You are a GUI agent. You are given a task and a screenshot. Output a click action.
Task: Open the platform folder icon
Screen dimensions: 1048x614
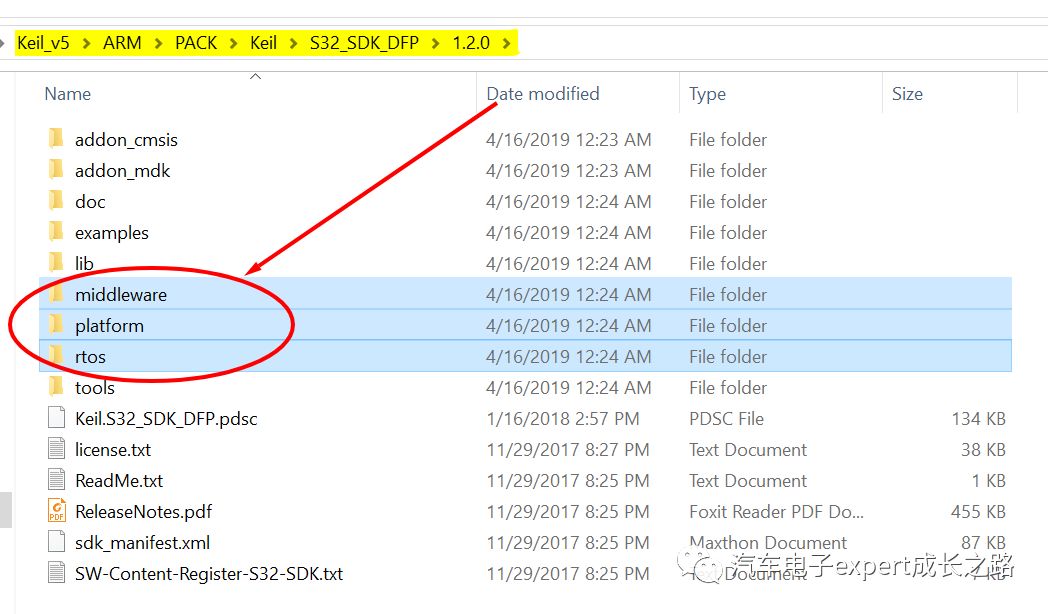[x=57, y=325]
